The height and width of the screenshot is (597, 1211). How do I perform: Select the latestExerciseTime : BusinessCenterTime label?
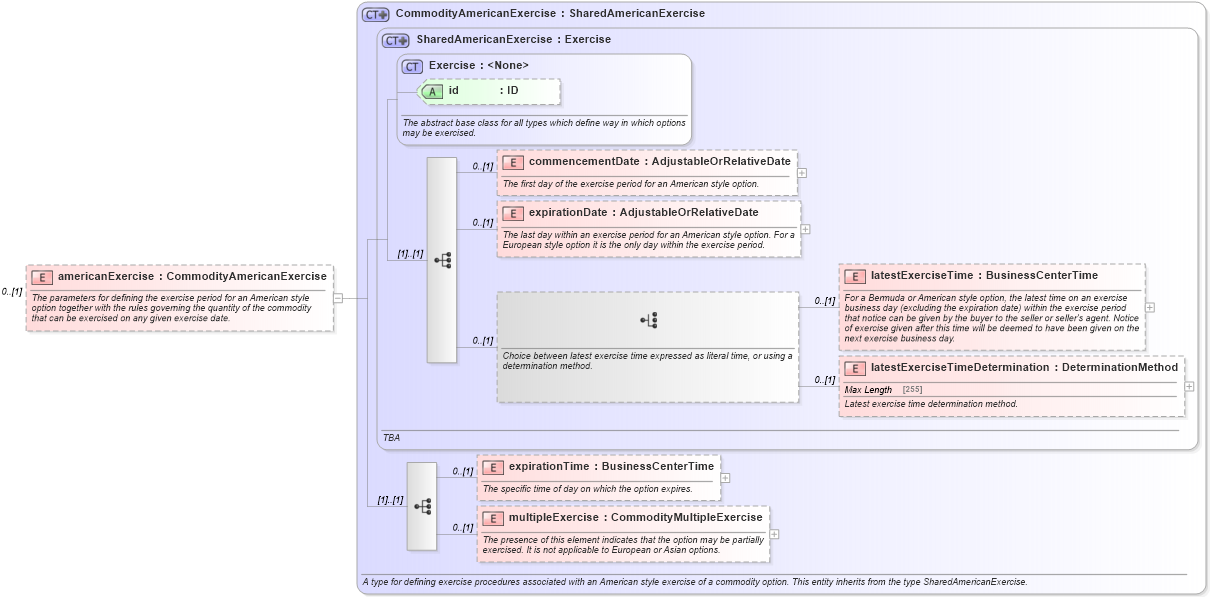coord(984,276)
